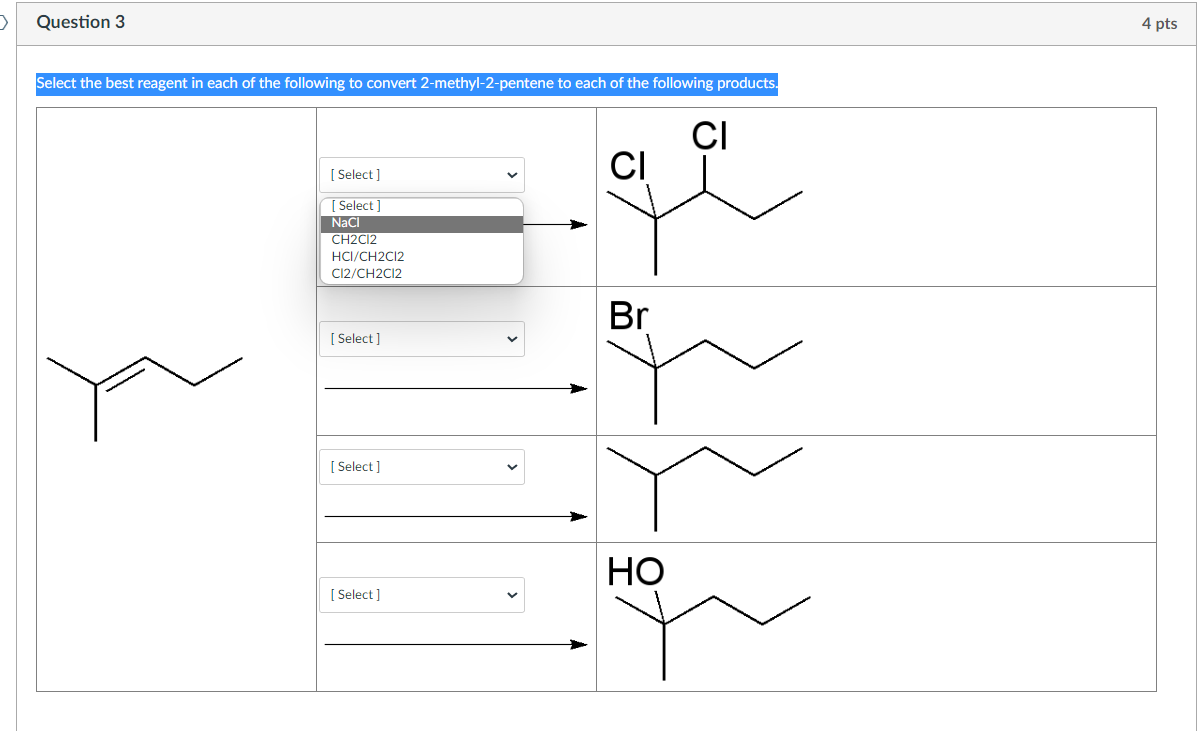Pick HCl/CH2Cl2 as the reagent
The height and width of the screenshot is (731, 1200).
pos(366,256)
